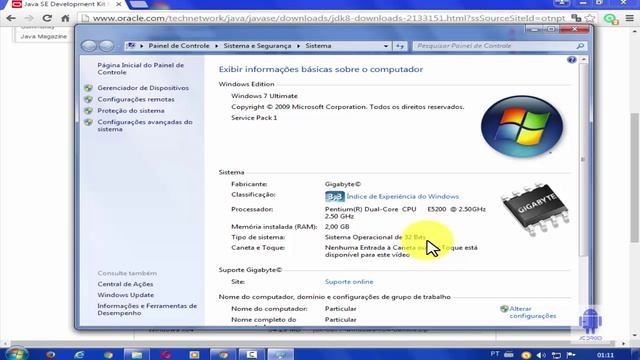Open Índice de Experiência do Windows
This screenshot has height=360, width=640.
[402, 196]
